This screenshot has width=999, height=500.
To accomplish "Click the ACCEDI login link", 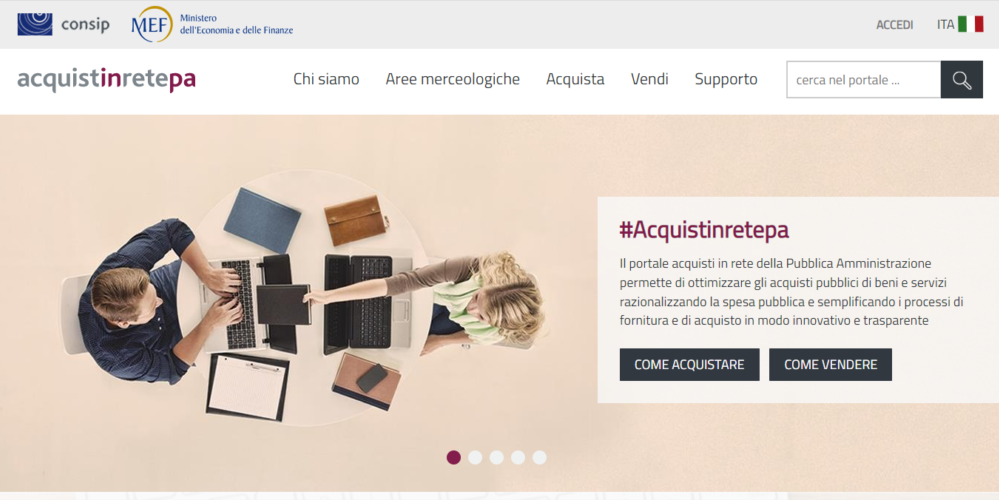I will 895,25.
